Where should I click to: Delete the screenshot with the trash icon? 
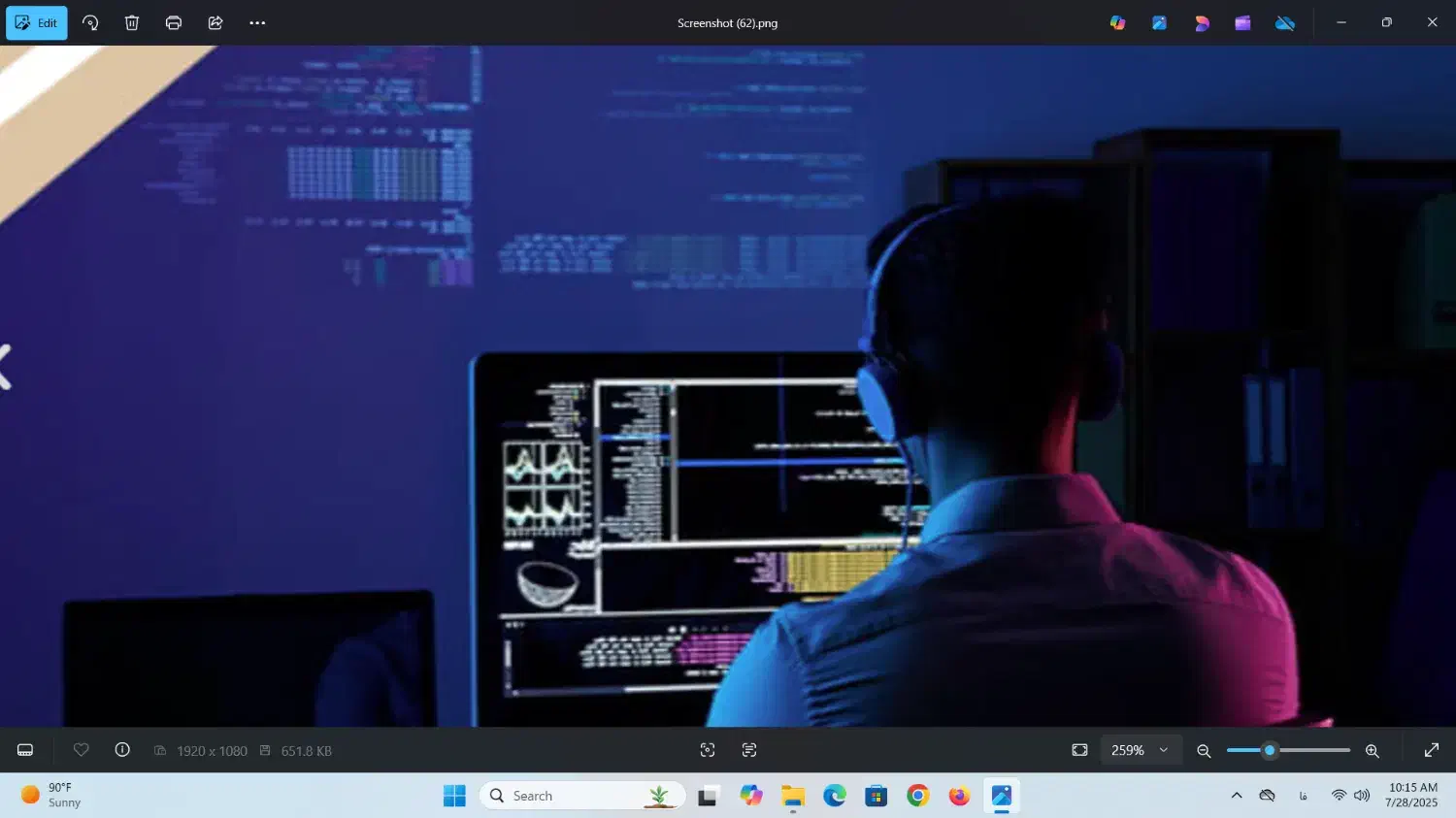click(132, 23)
